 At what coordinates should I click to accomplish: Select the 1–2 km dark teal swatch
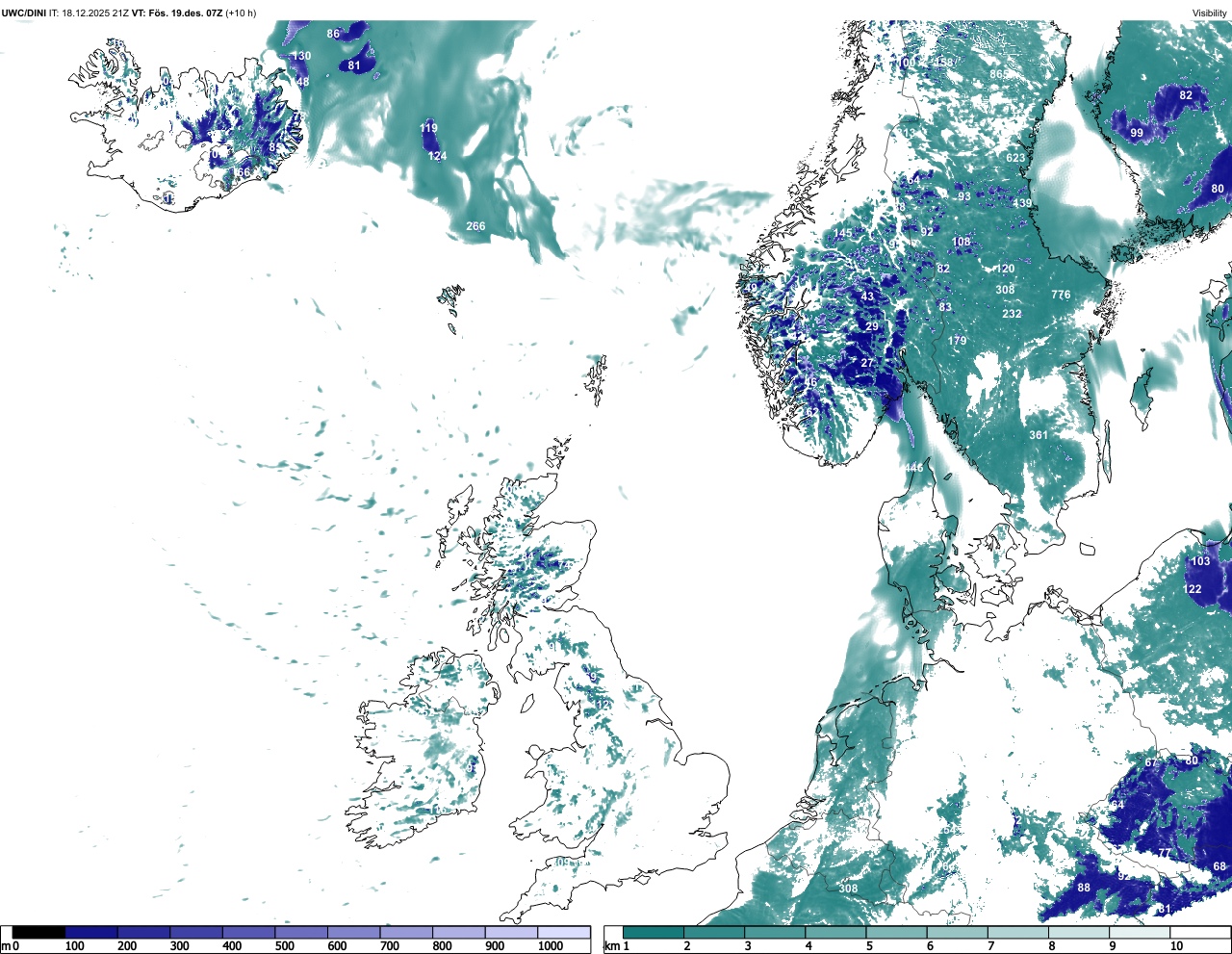(654, 932)
